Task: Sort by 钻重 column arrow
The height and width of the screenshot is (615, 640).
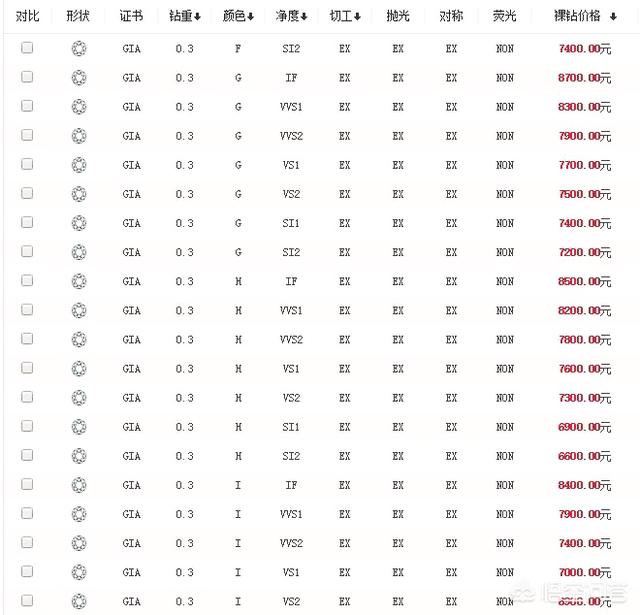Action: (186, 16)
